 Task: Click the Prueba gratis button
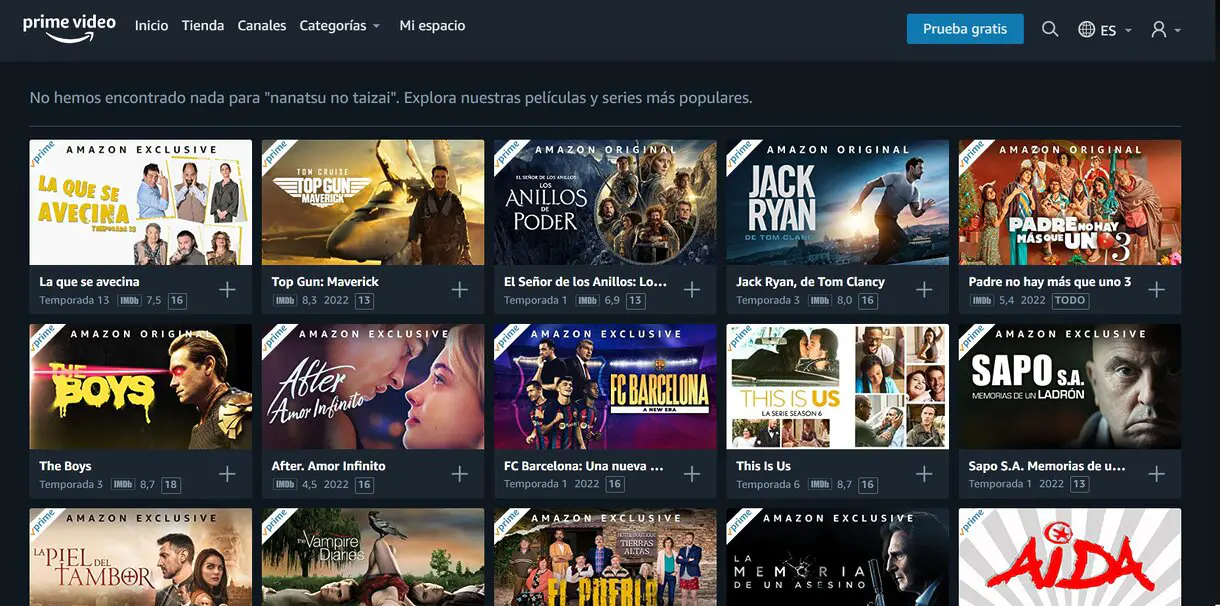click(x=965, y=29)
